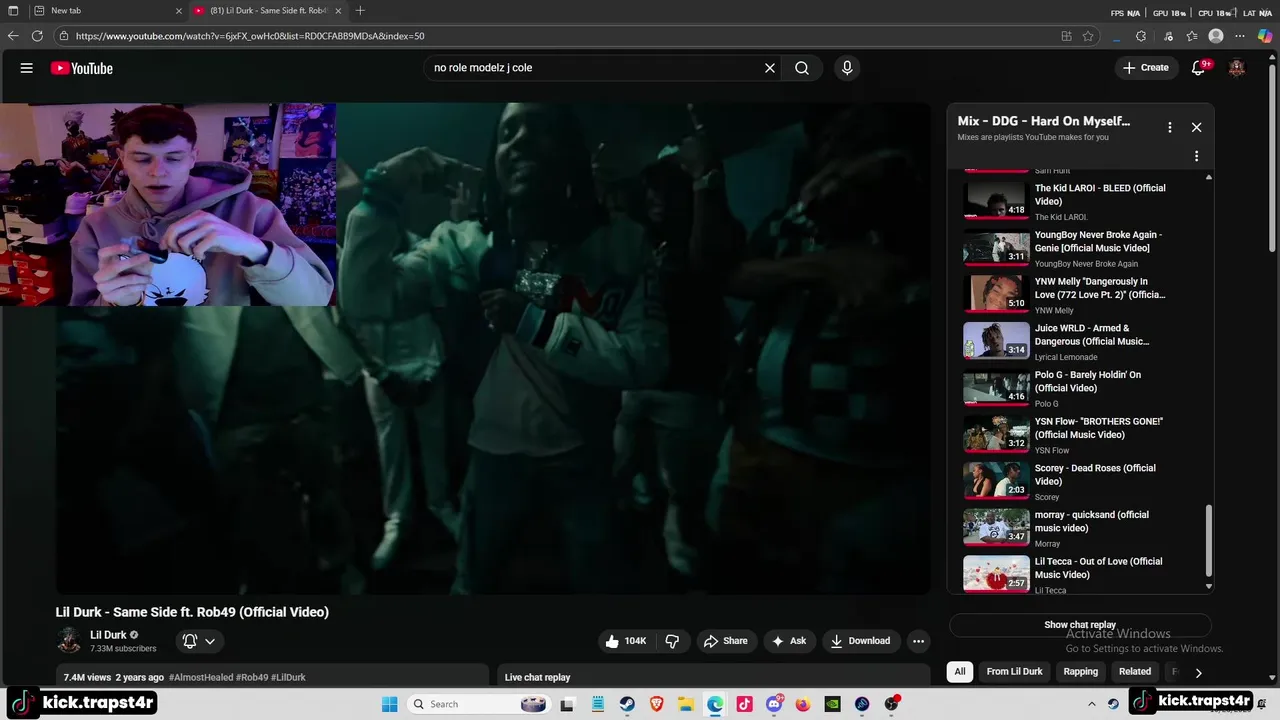The image size is (1280, 720).
Task: Add this page to favorites star
Action: 1088,36
